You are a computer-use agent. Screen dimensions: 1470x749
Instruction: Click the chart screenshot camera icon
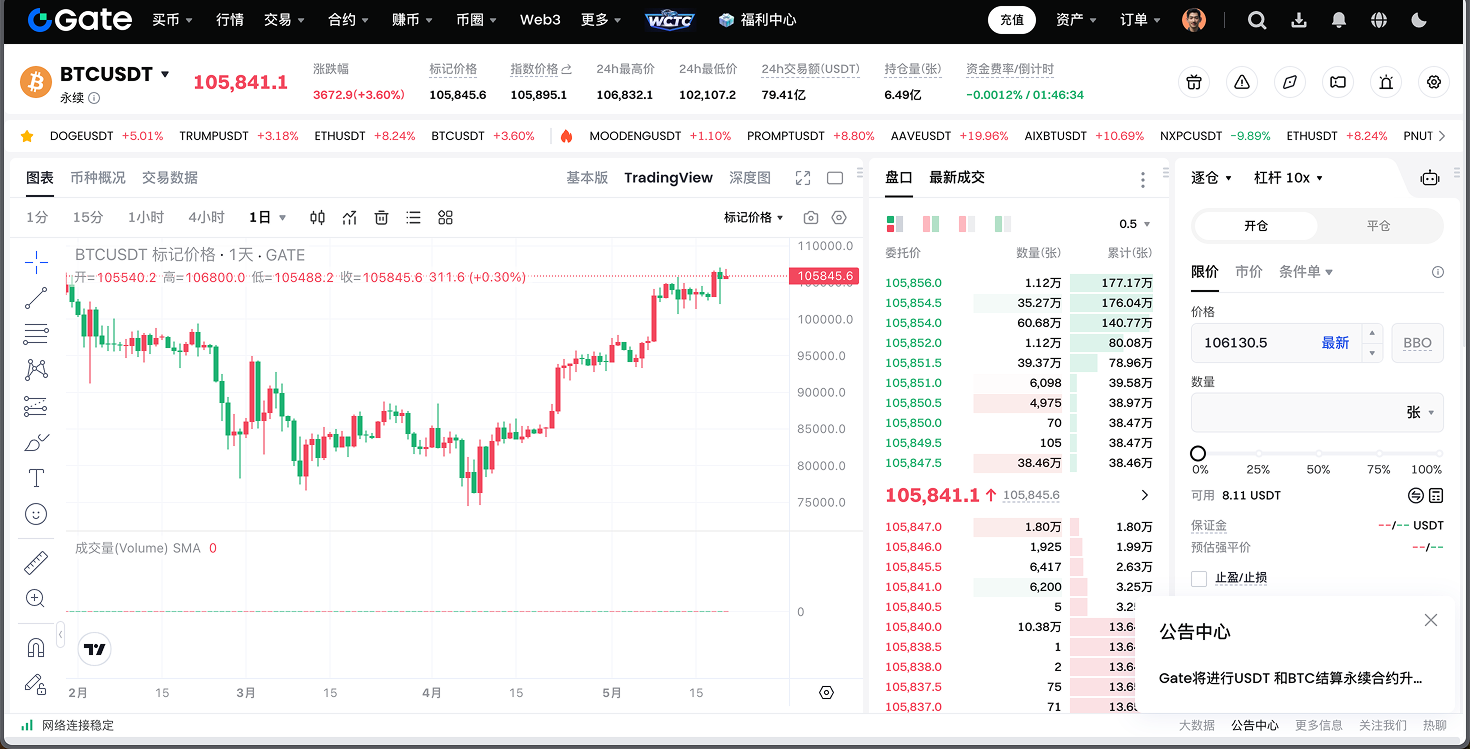tap(811, 218)
